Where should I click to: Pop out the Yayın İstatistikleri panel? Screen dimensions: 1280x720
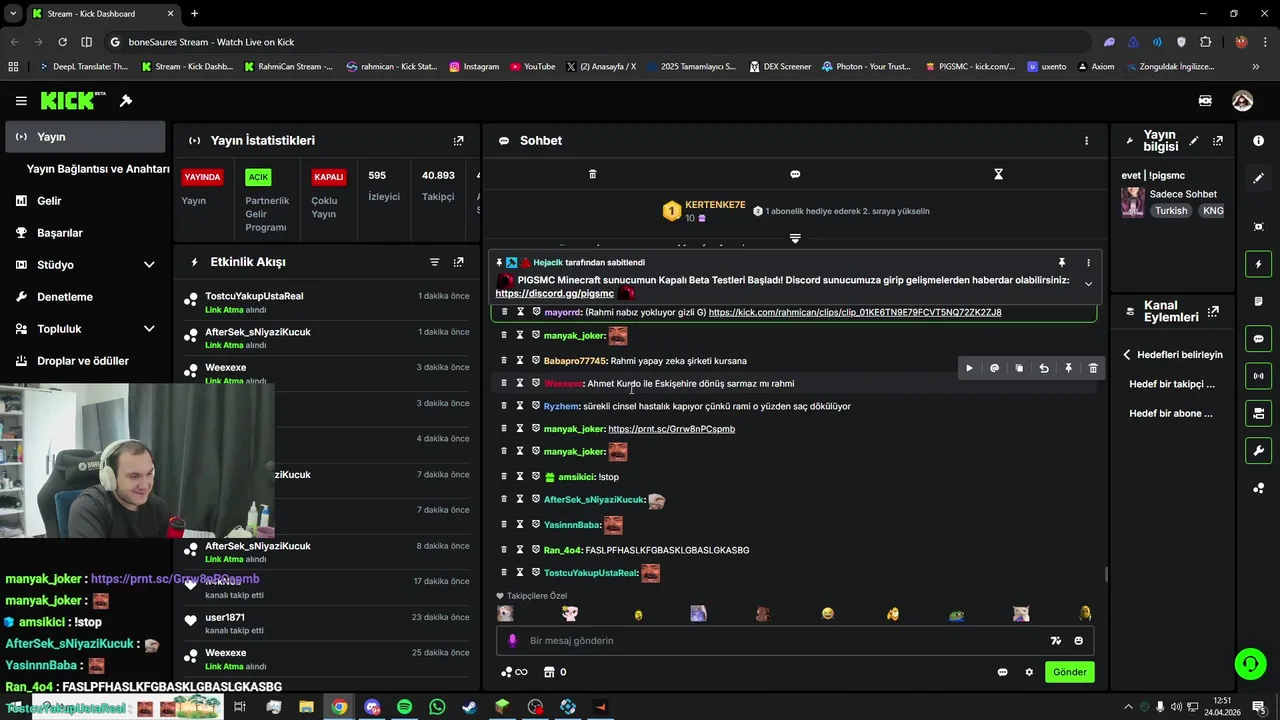[x=458, y=141]
